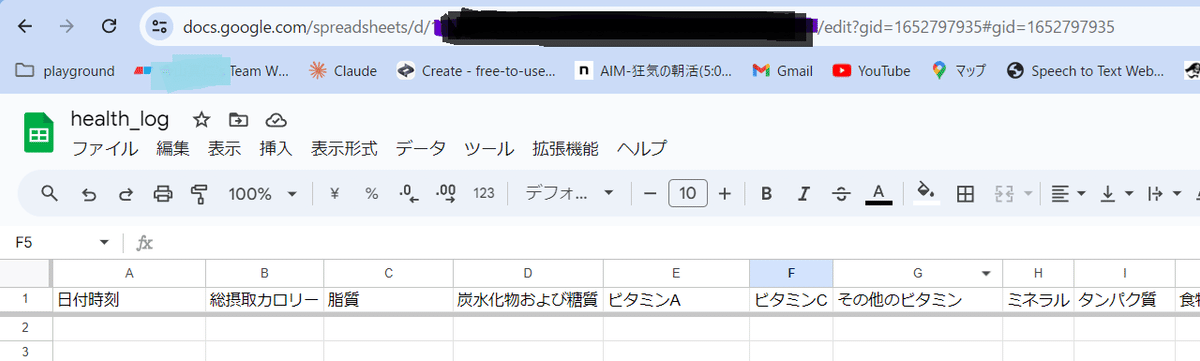Print the spreadsheet
1200x361 pixels.
click(163, 194)
